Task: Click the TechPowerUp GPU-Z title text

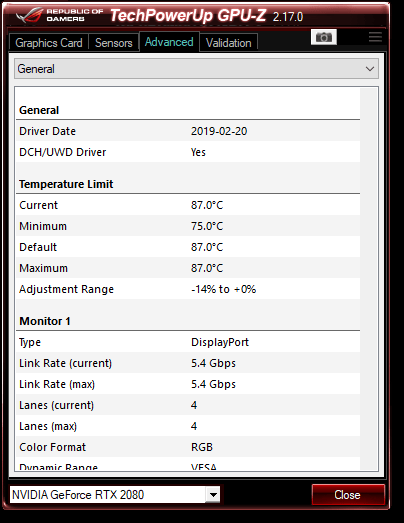Action: point(188,15)
